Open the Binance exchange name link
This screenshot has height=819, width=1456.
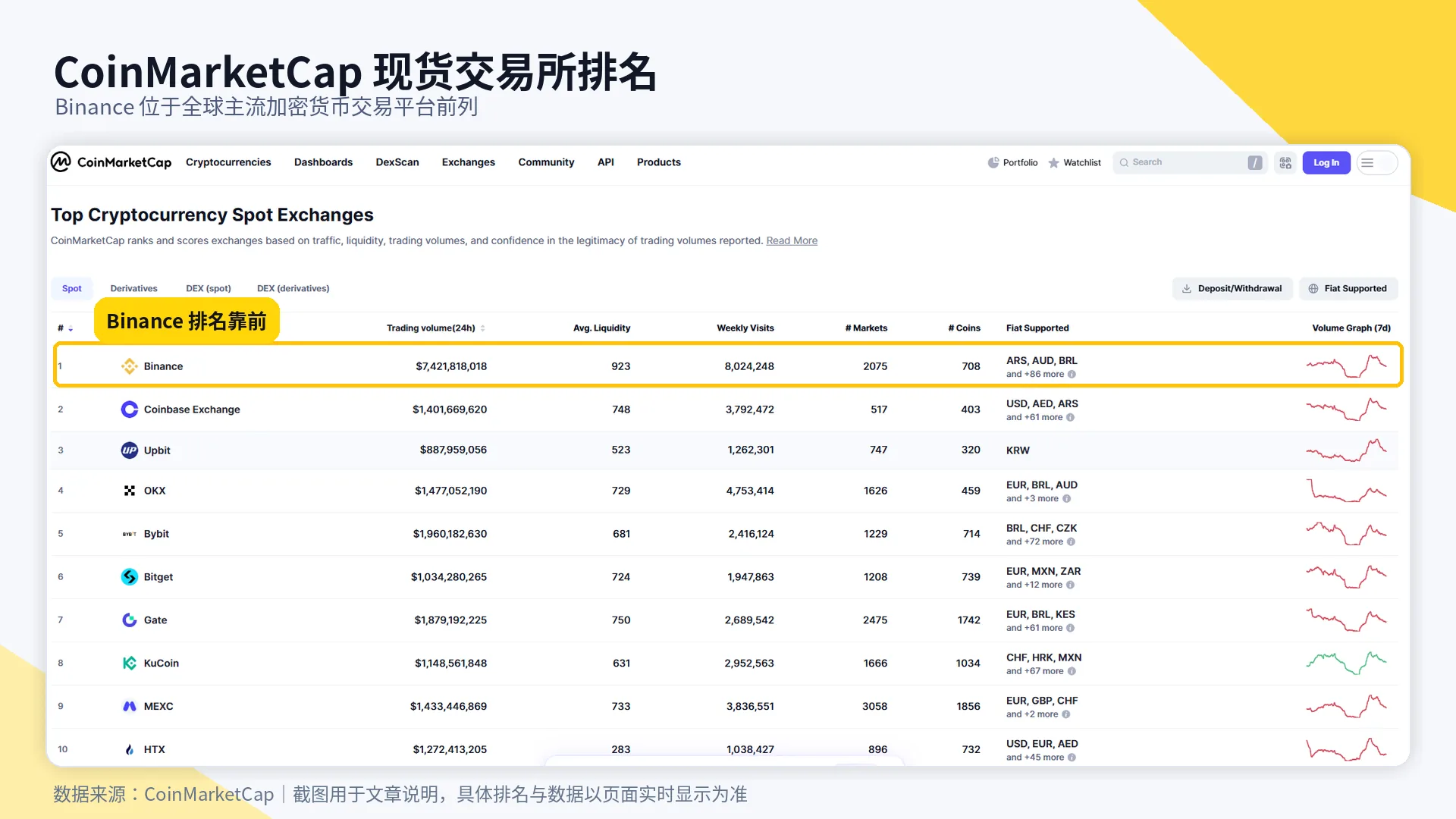coord(163,366)
